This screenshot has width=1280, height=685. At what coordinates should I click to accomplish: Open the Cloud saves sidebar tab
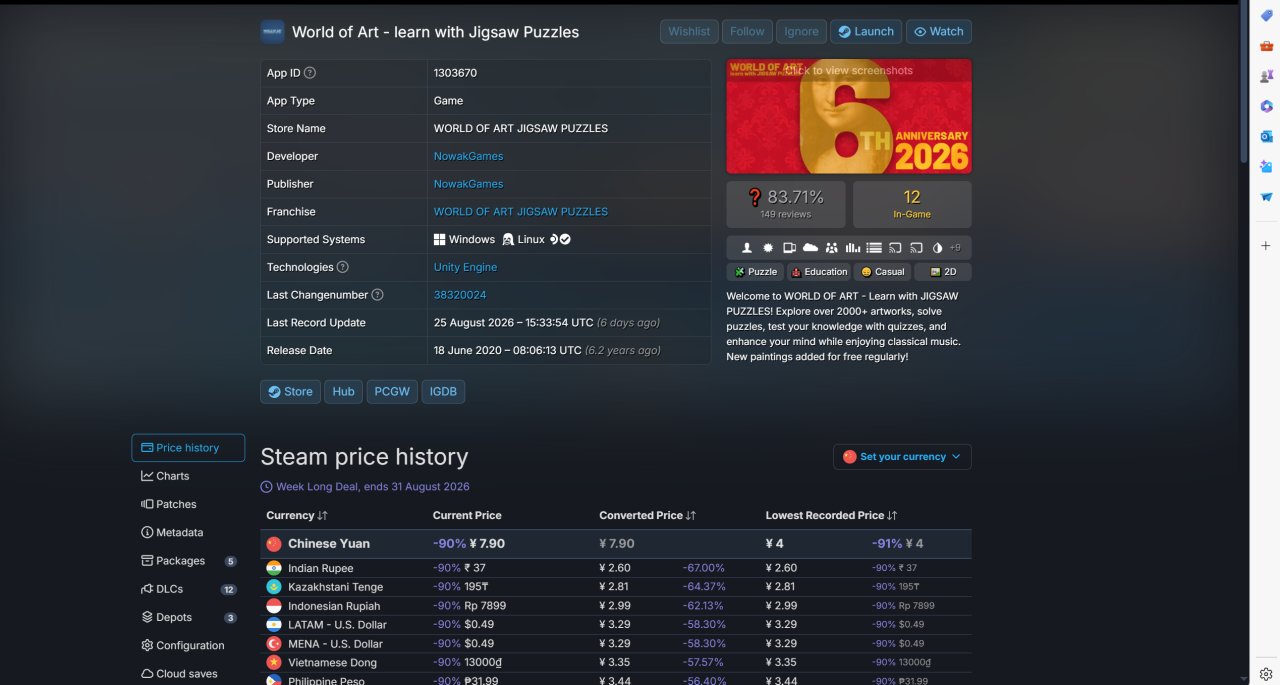tap(188, 674)
